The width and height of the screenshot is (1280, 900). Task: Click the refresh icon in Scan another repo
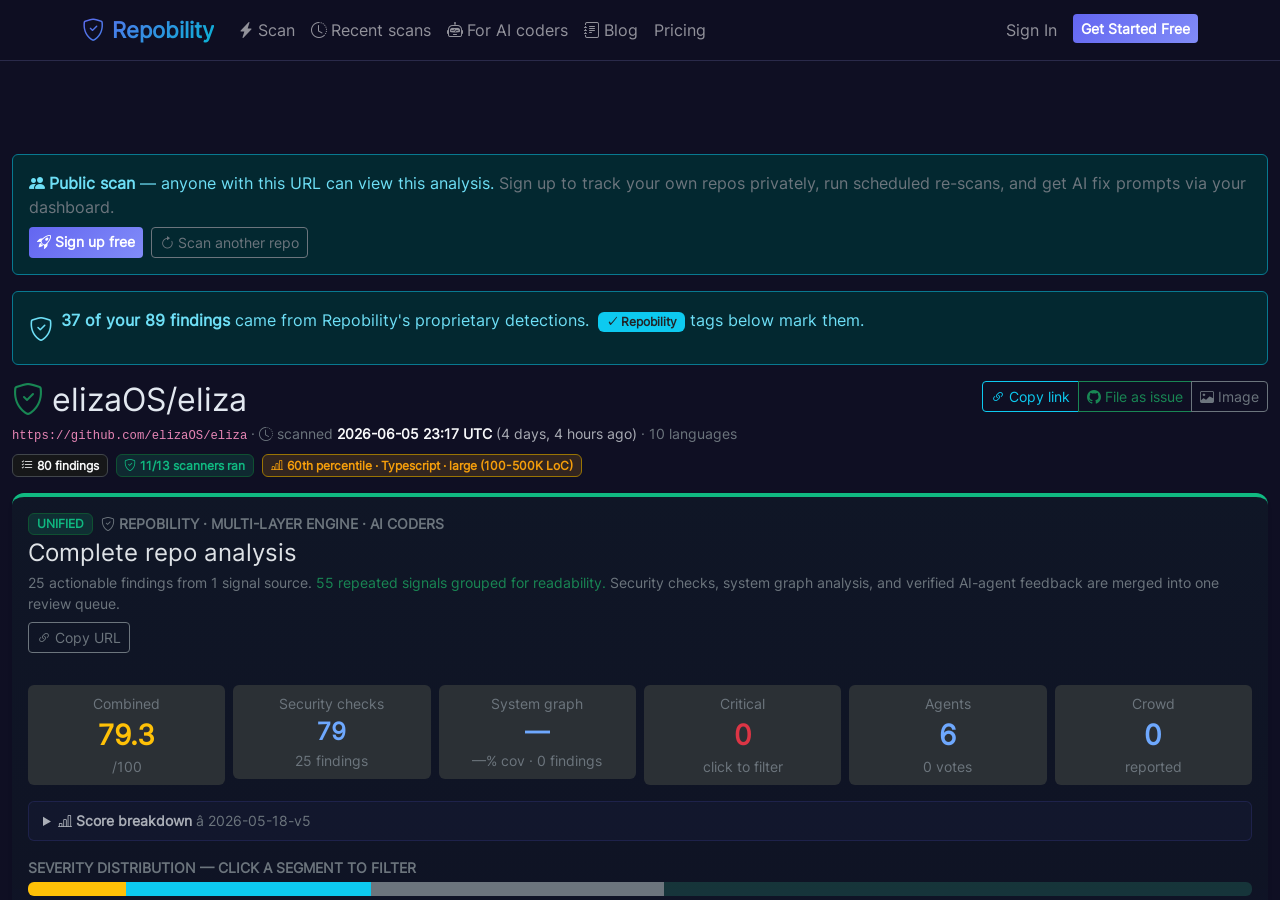(167, 243)
